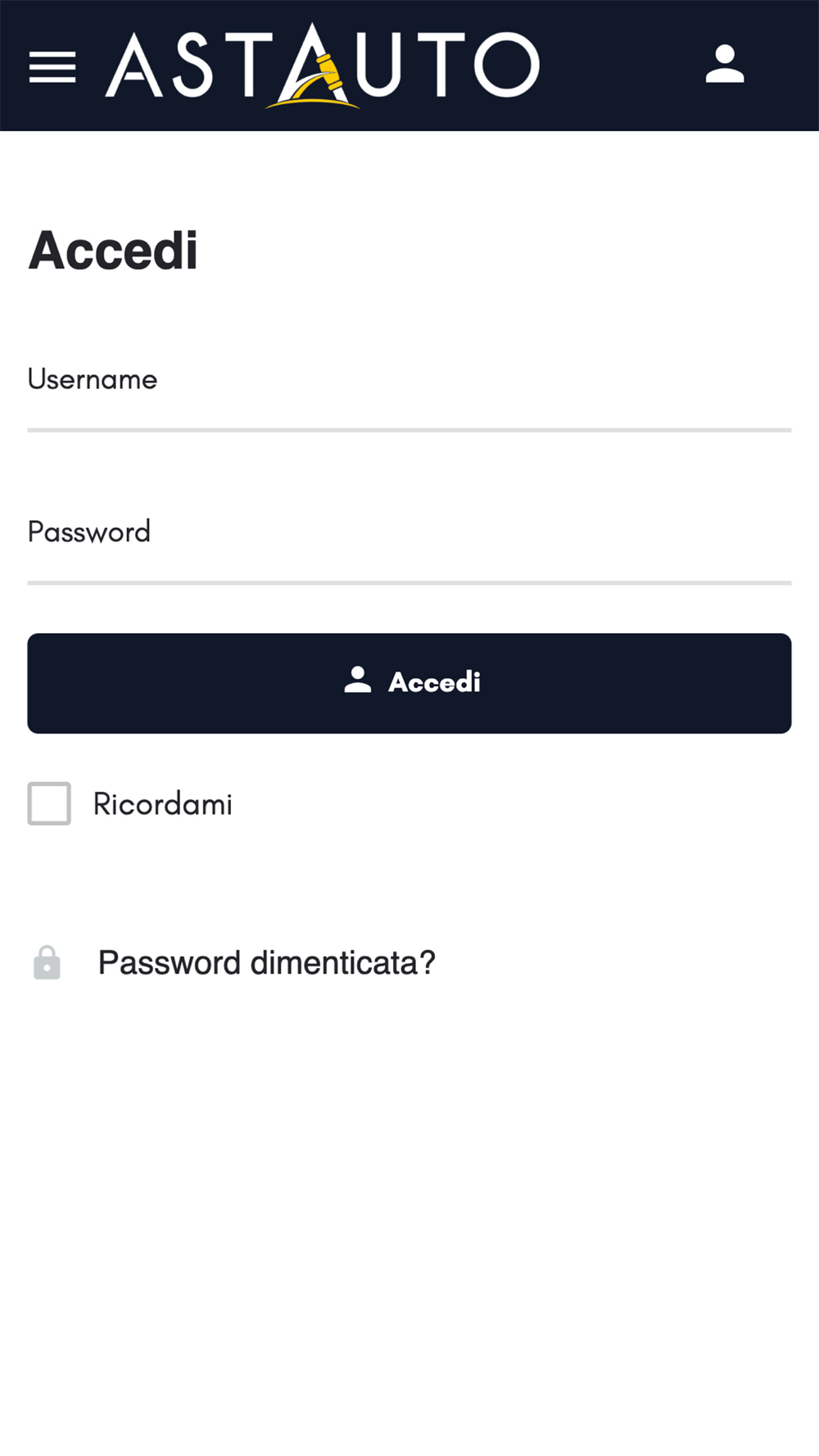819x1456 pixels.
Task: Focus the Password input field
Action: tap(409, 555)
